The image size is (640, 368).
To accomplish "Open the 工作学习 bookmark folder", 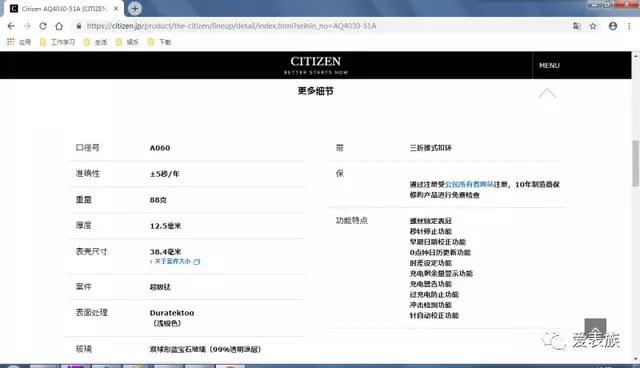I will pyautogui.click(x=57, y=42).
